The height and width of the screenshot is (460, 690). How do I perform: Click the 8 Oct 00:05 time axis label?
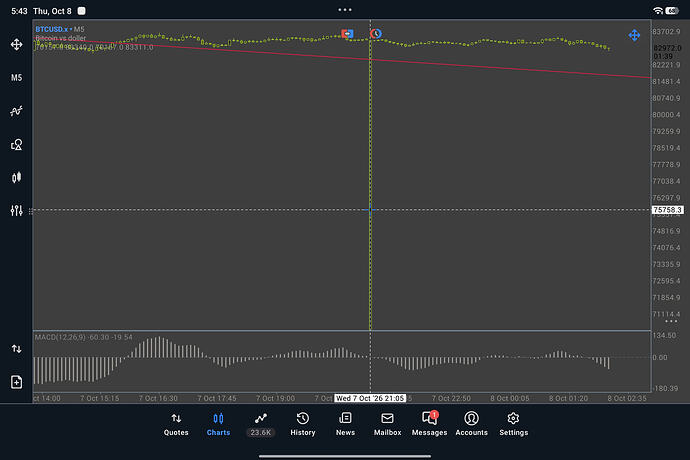(510, 398)
